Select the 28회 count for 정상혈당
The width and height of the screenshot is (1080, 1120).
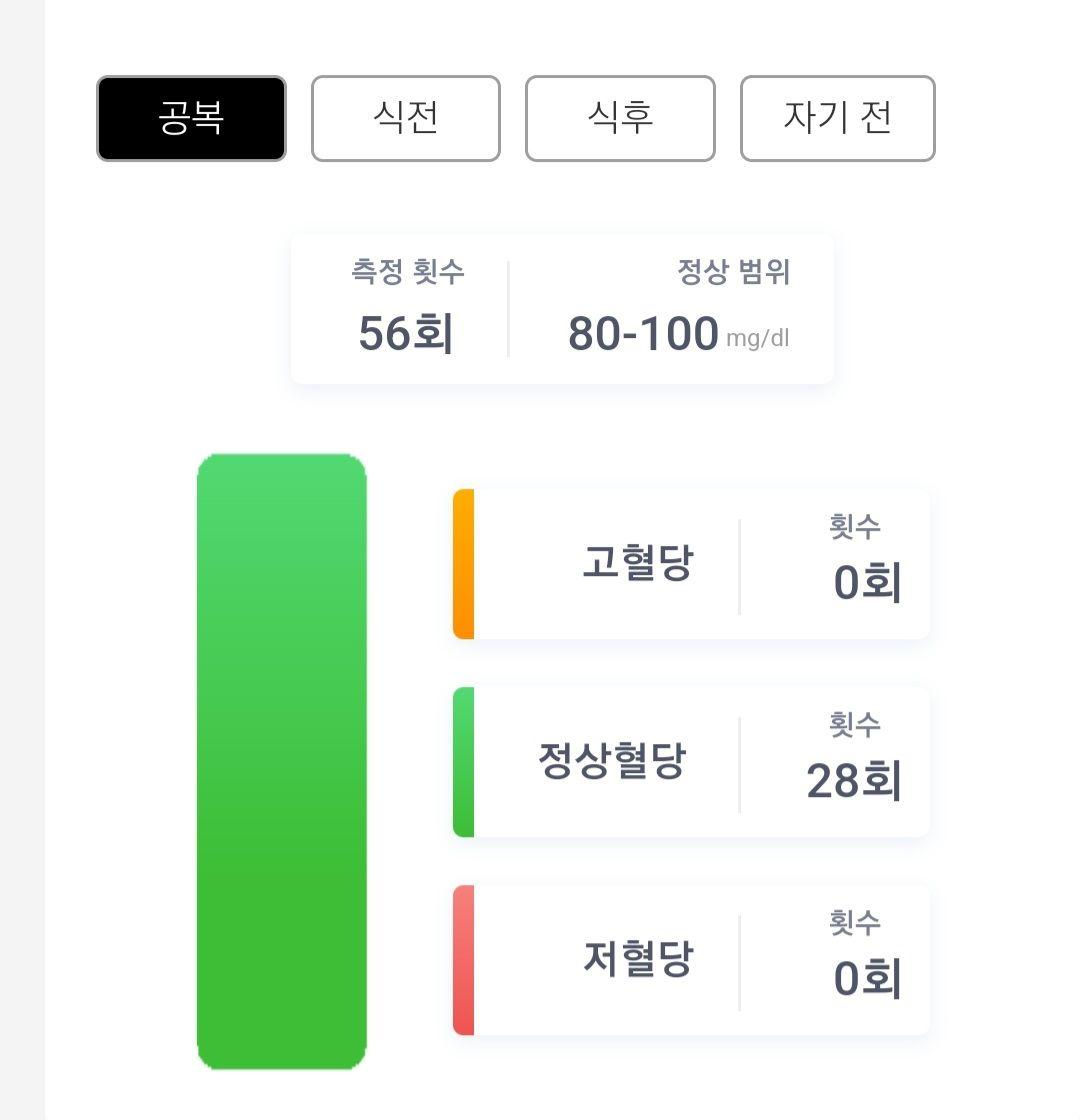854,780
